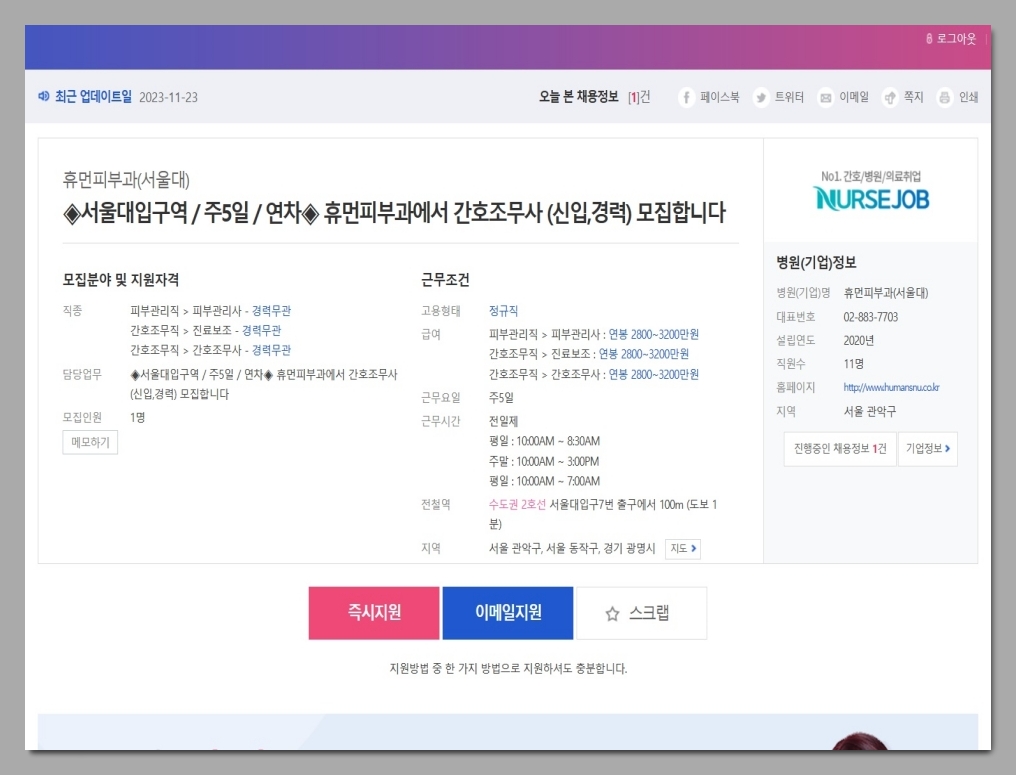Click 경력무관 link for 피부관리사
The height and width of the screenshot is (775, 1016).
click(271, 311)
